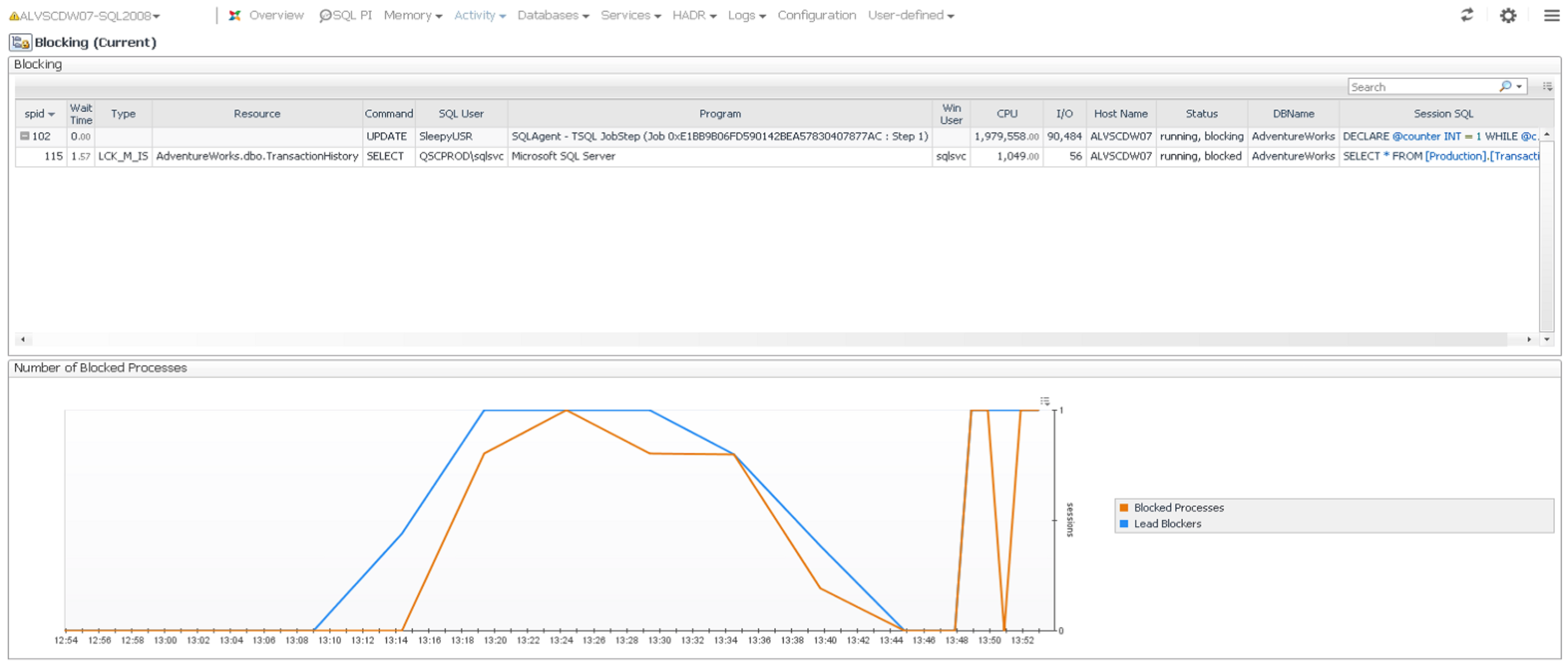1568x664 pixels.
Task: Click the Blocking (Current) page icon
Action: [20, 42]
